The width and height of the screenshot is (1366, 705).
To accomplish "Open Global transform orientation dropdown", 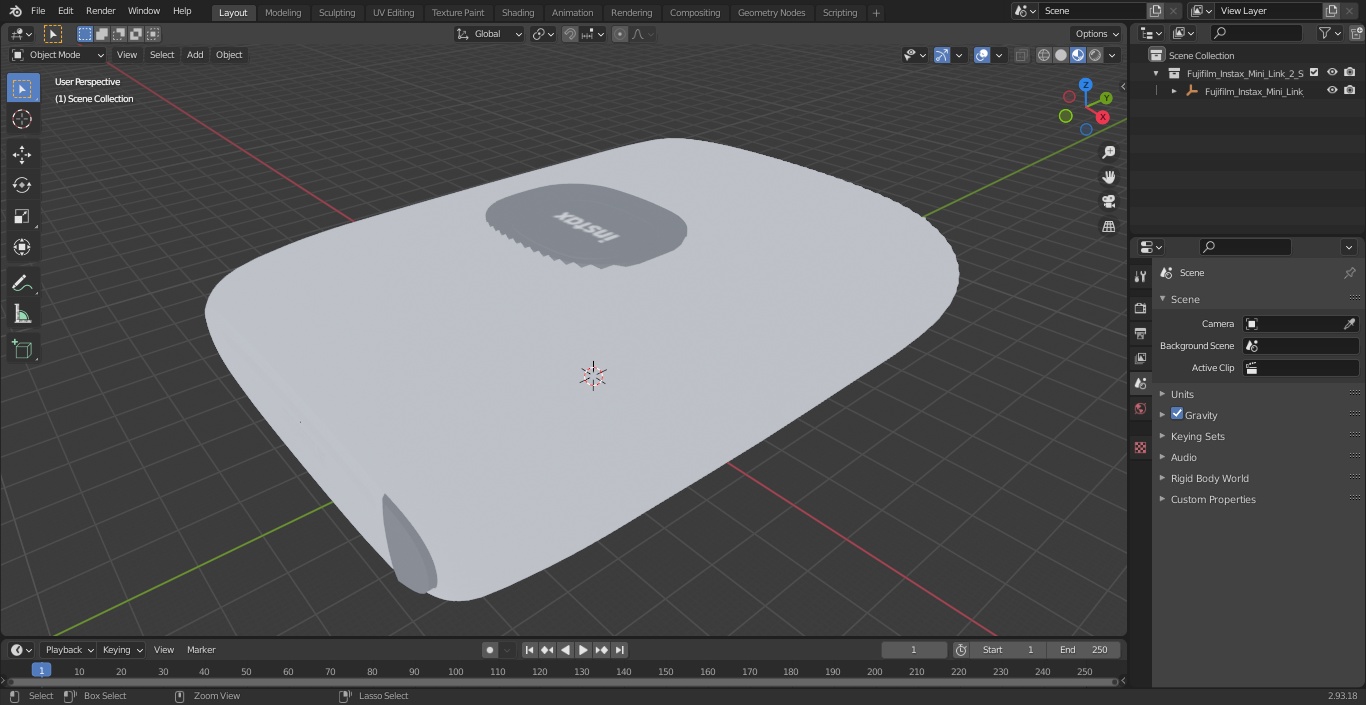I will (489, 34).
